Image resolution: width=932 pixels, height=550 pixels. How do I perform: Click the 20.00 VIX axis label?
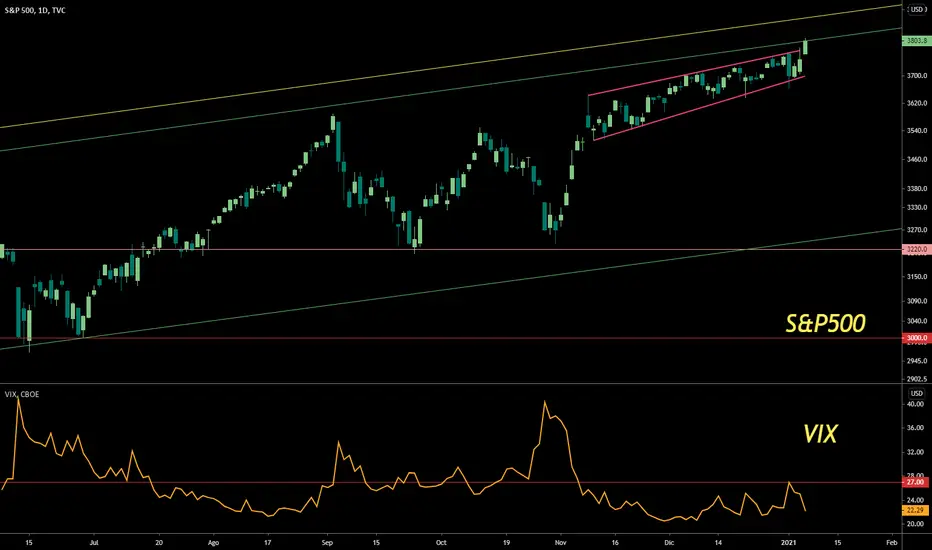(916, 524)
